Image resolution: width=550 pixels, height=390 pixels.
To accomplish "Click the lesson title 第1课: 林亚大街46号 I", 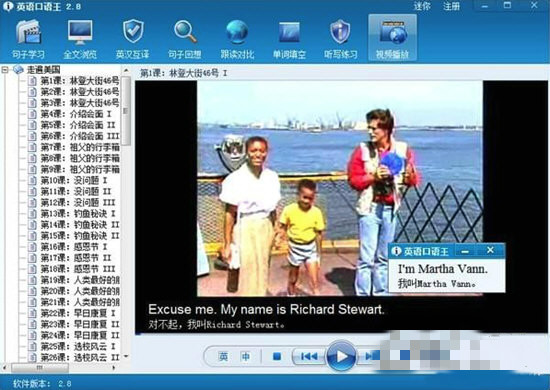I will click(183, 73).
